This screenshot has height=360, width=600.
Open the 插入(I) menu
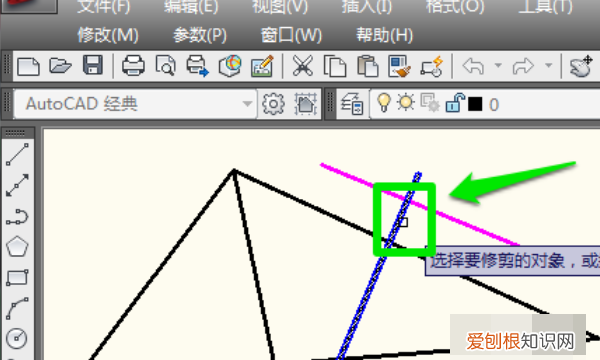(x=367, y=7)
